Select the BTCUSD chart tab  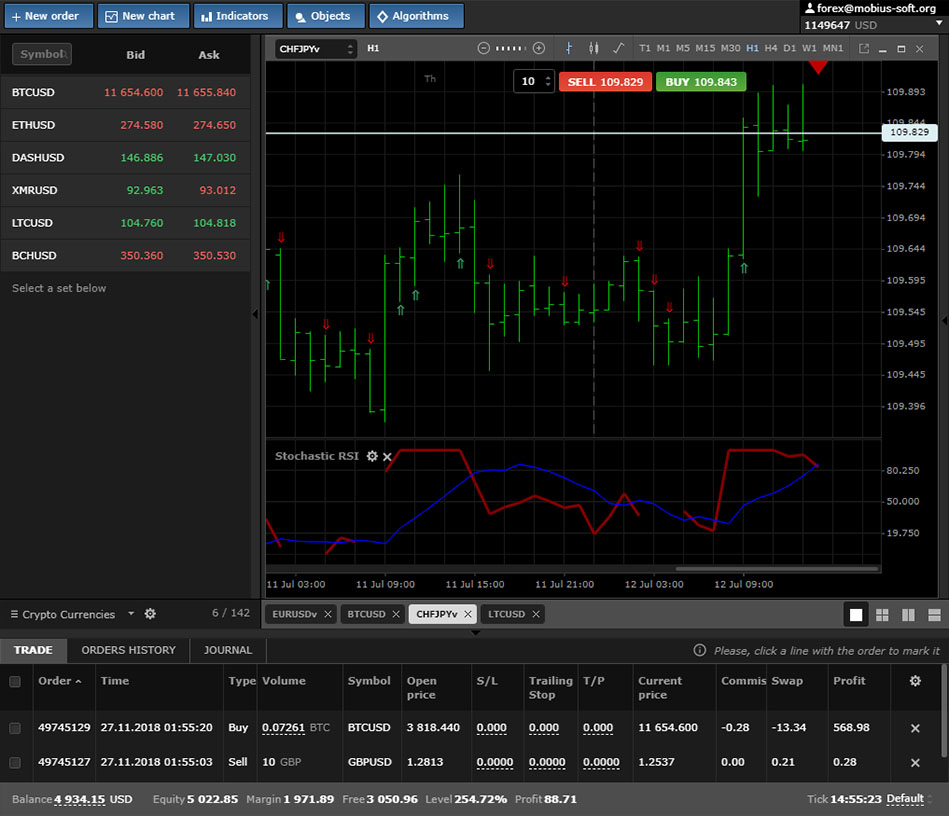pyautogui.click(x=365, y=614)
